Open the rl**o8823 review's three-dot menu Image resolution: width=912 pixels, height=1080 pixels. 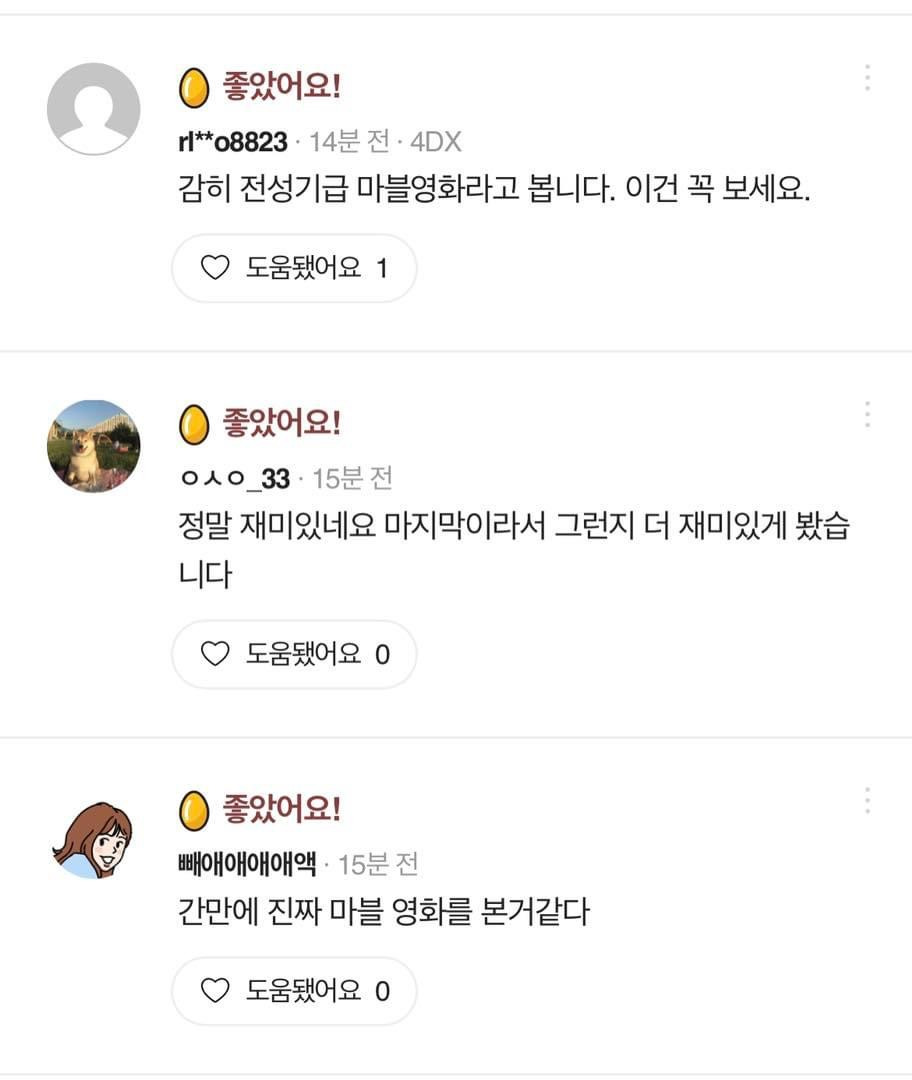pos(867,78)
